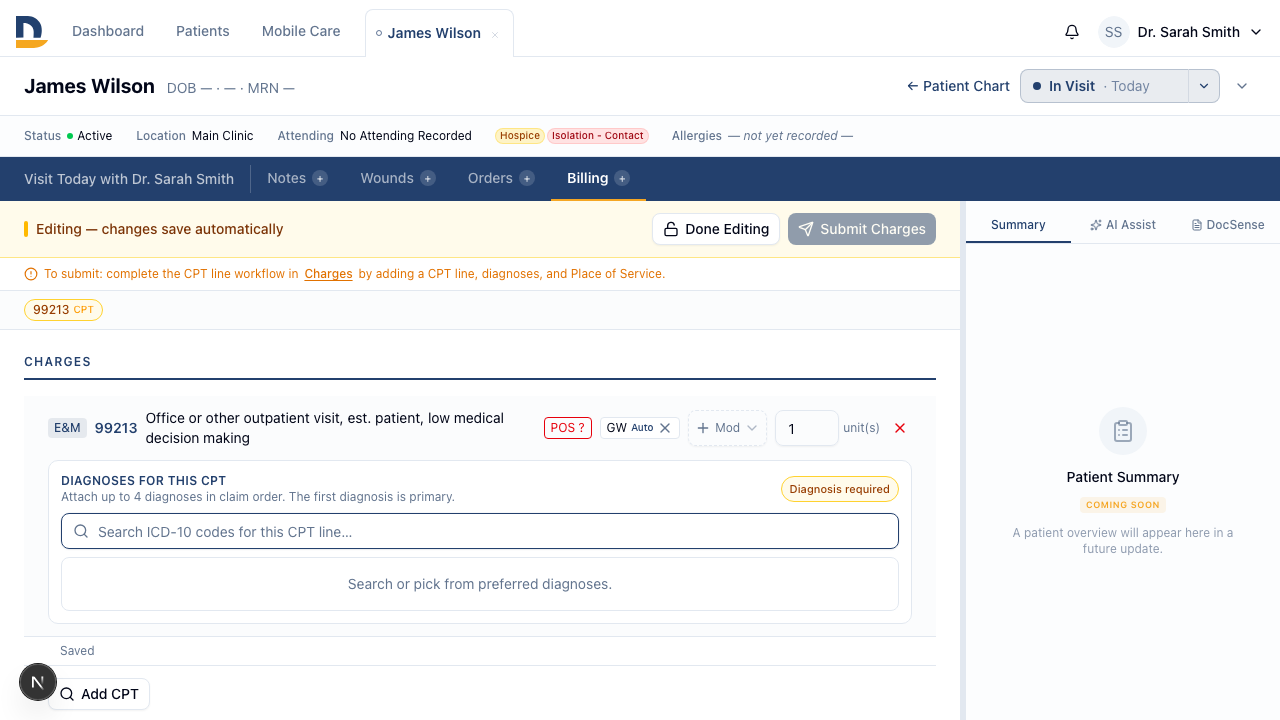The width and height of the screenshot is (1280, 720).
Task: Click the round N badge icon
Action: click(x=38, y=683)
